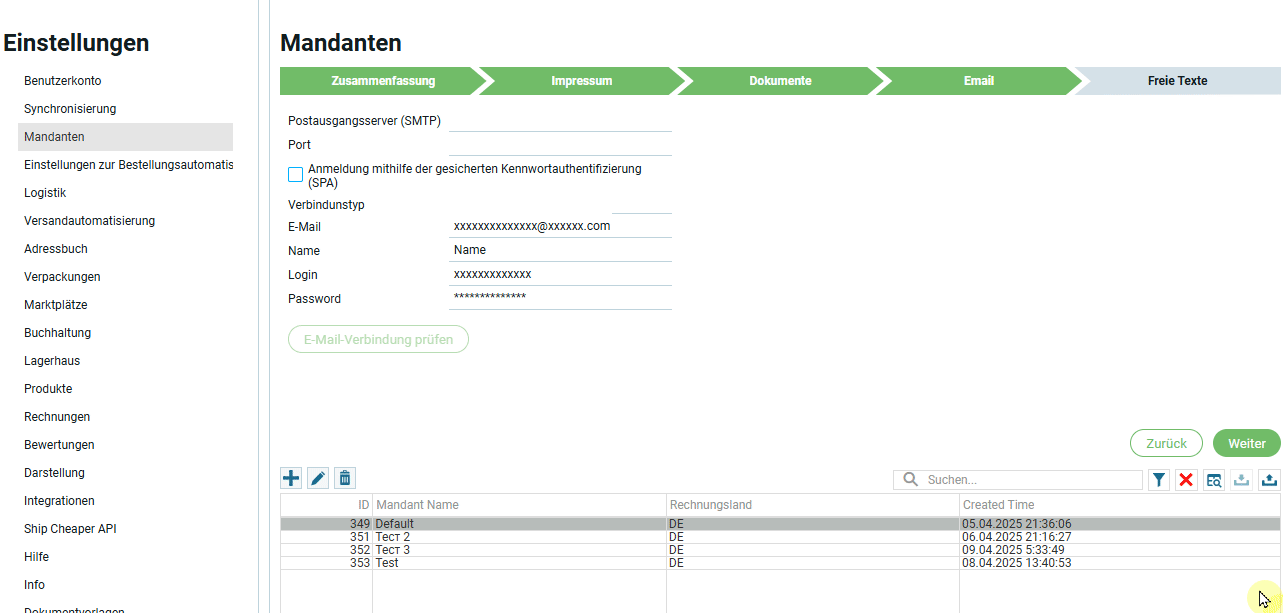Click the add new Mandant plus icon
The width and height of the screenshot is (1283, 613).
point(291,479)
